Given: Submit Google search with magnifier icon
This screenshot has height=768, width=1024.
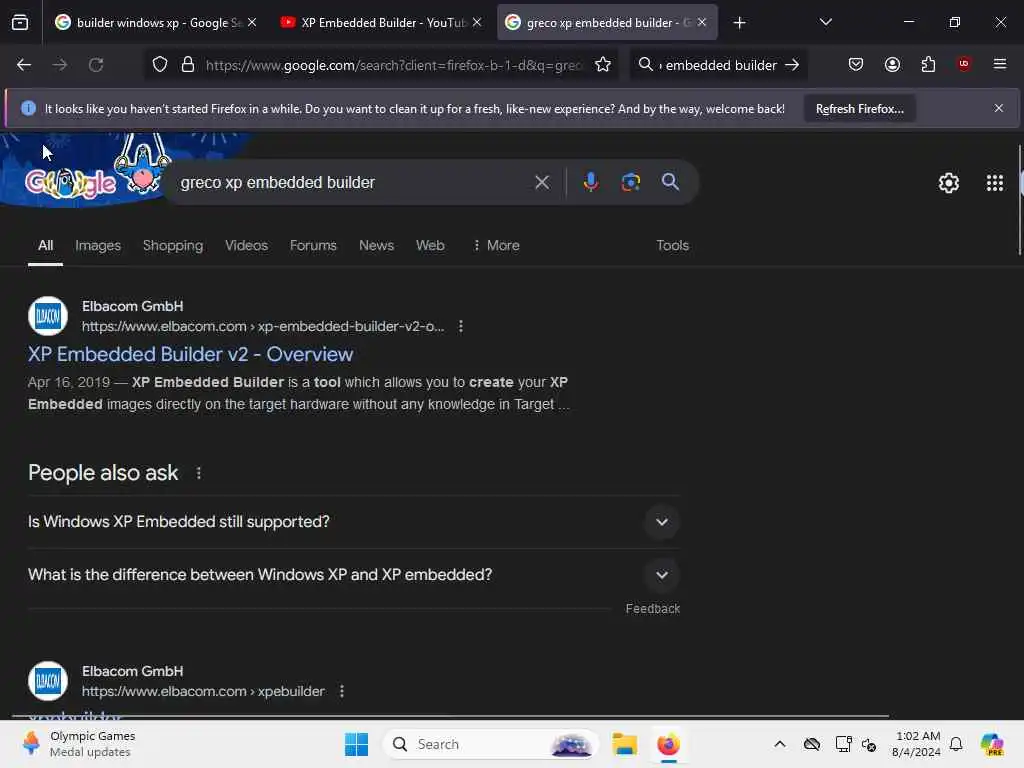Looking at the screenshot, I should [x=670, y=182].
